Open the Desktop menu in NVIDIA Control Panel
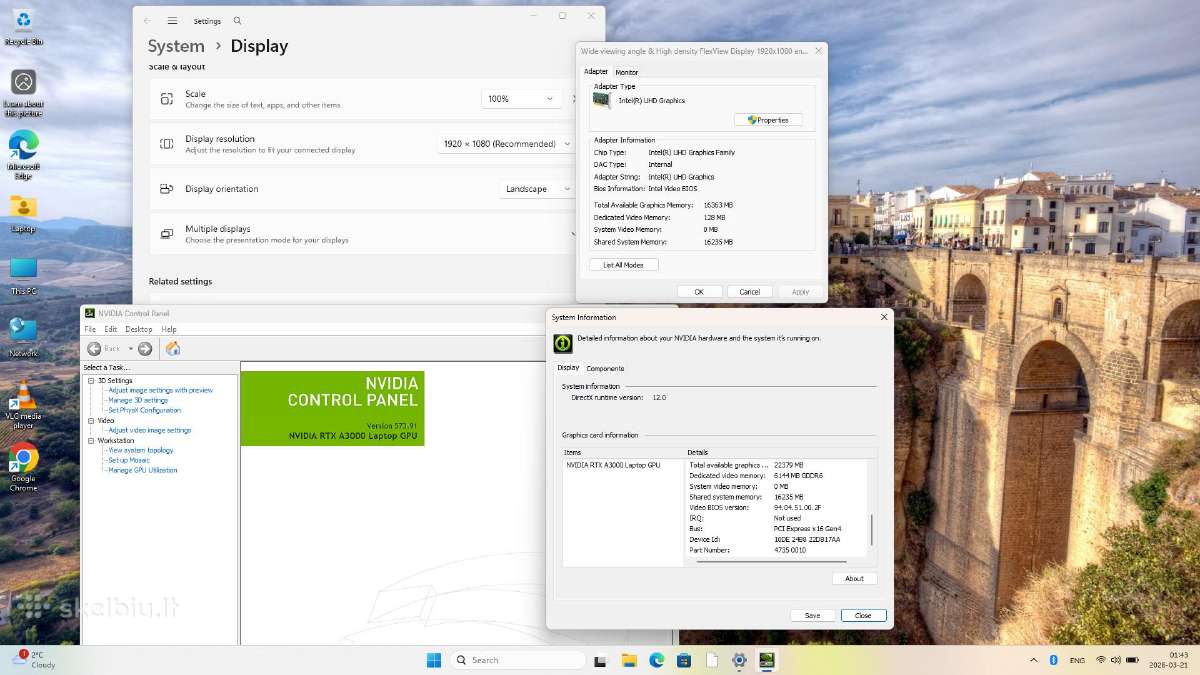Screen dimensions: 1200x675 coord(139,329)
